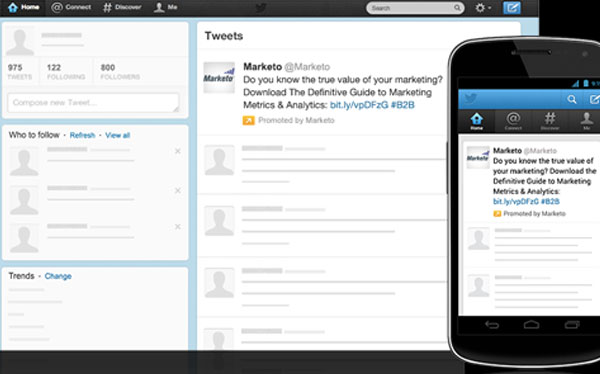This screenshot has height=374, width=600.
Task: Click the desktop Search input field
Action: click(415, 8)
